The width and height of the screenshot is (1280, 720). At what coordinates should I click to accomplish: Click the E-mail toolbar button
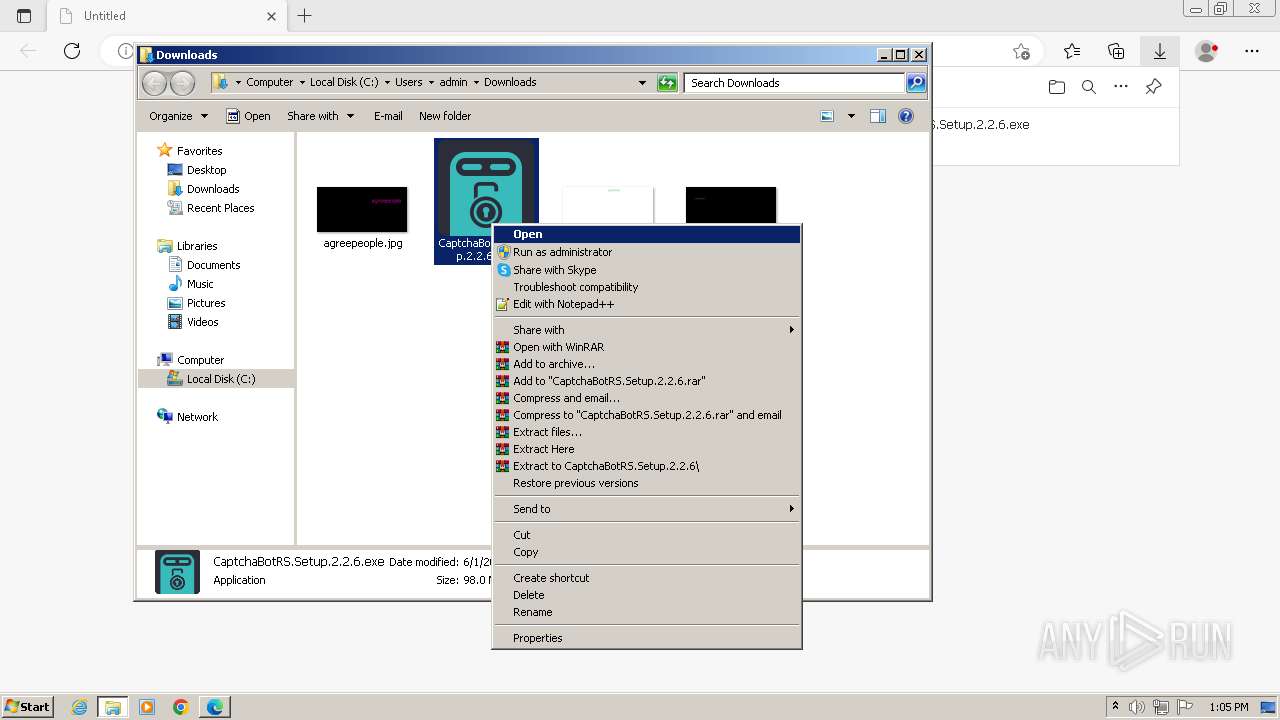[x=388, y=116]
